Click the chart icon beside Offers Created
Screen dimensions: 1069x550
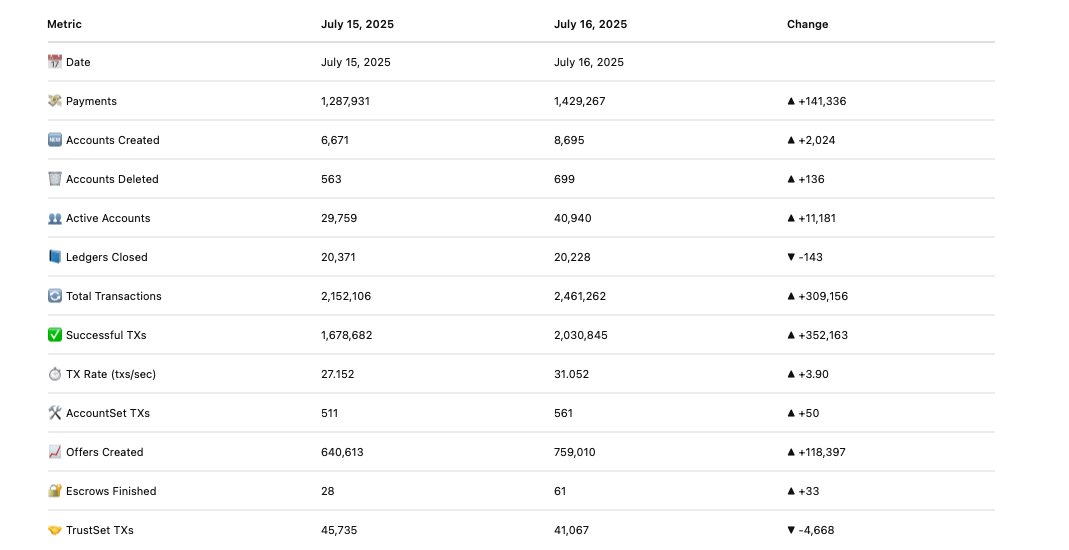55,452
